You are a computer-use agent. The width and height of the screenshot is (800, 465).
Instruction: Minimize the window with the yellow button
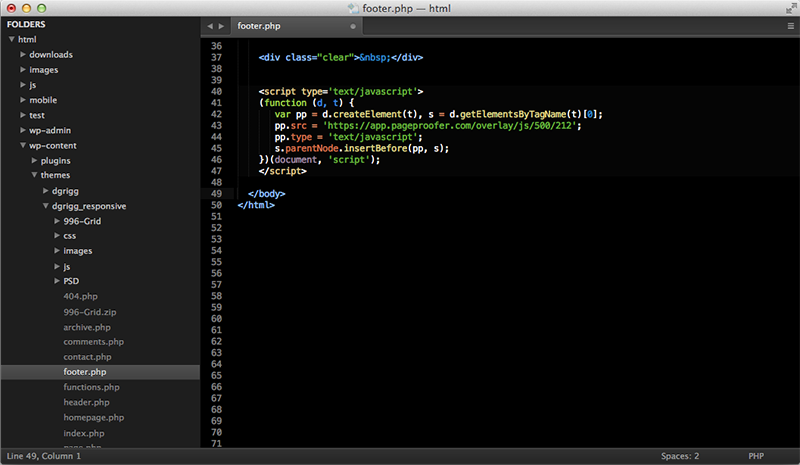click(27, 8)
